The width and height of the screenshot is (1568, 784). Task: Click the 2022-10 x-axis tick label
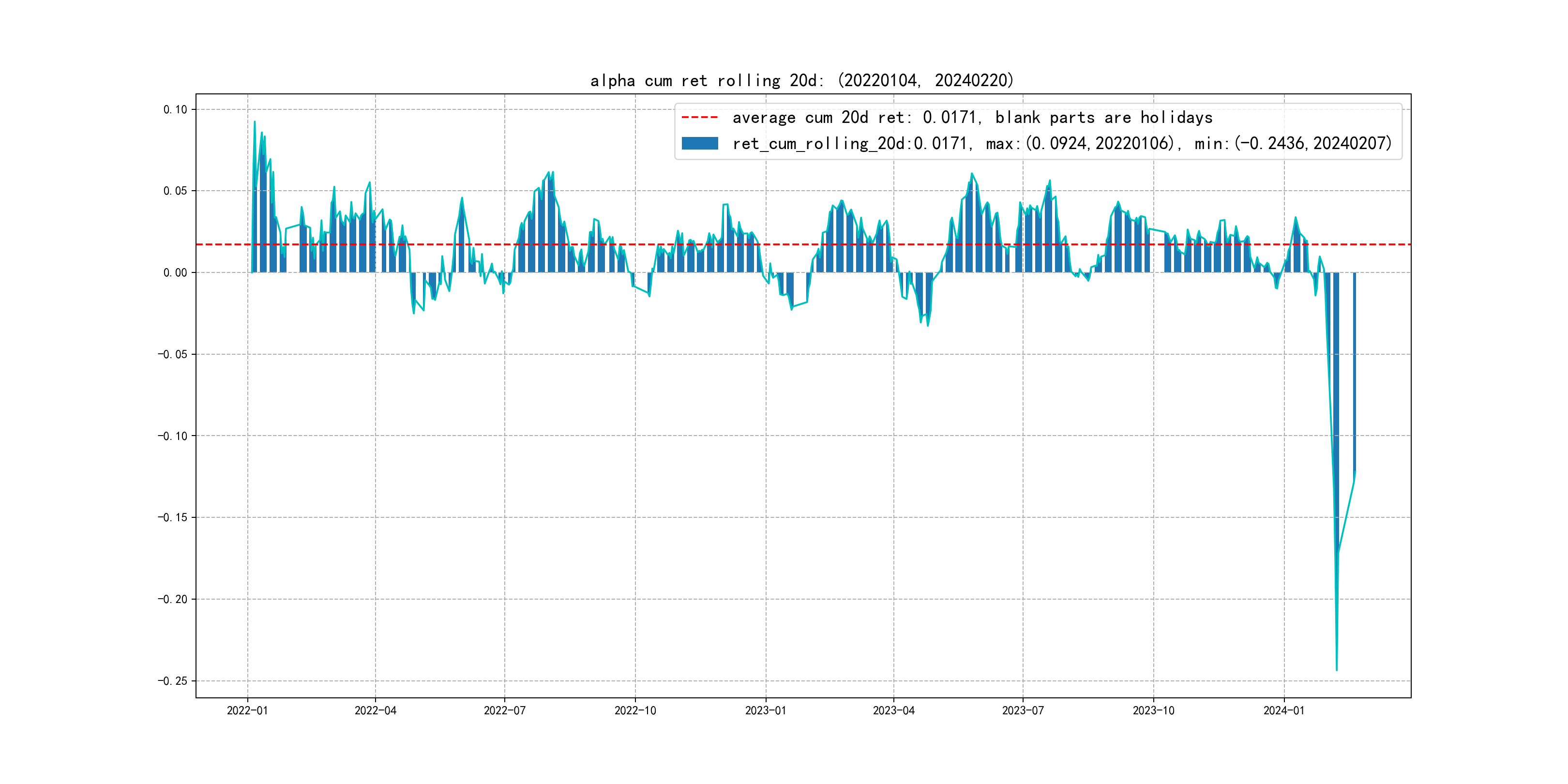coord(635,710)
